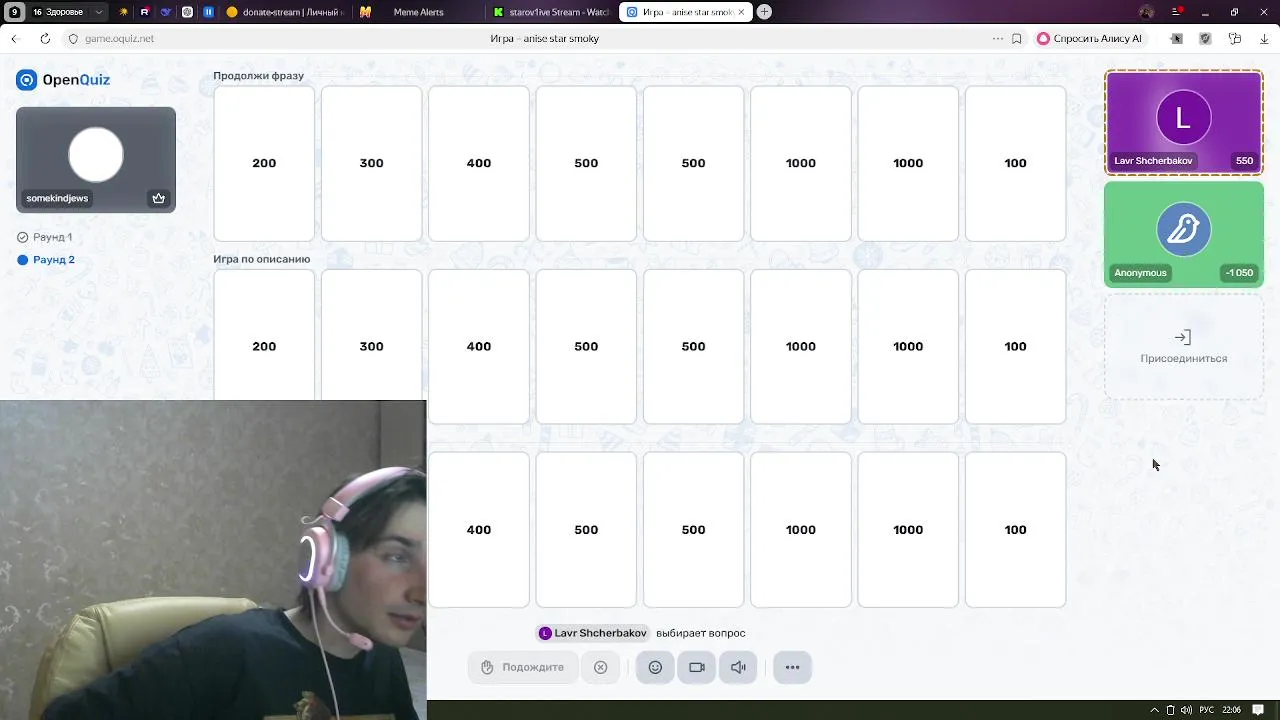Open Спросить Алису AI assistant
1280x720 pixels.
point(1089,38)
